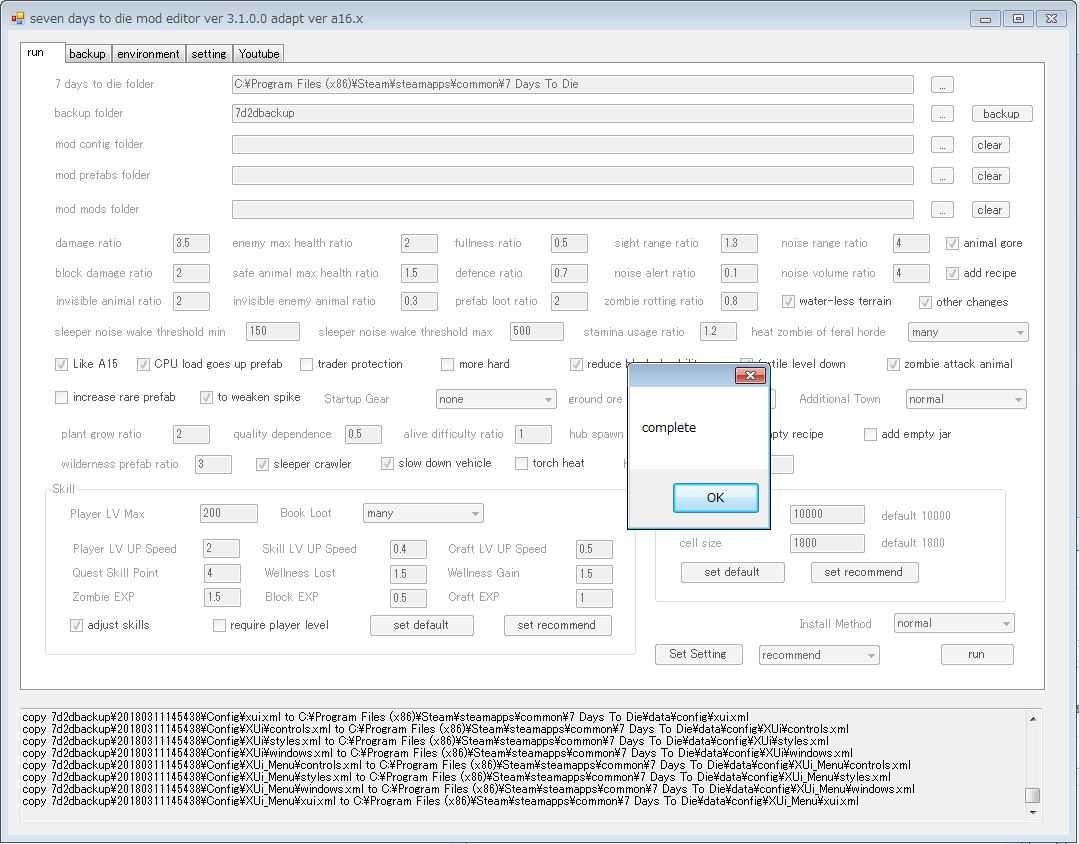Click enemy max health ratio field

click(x=419, y=243)
